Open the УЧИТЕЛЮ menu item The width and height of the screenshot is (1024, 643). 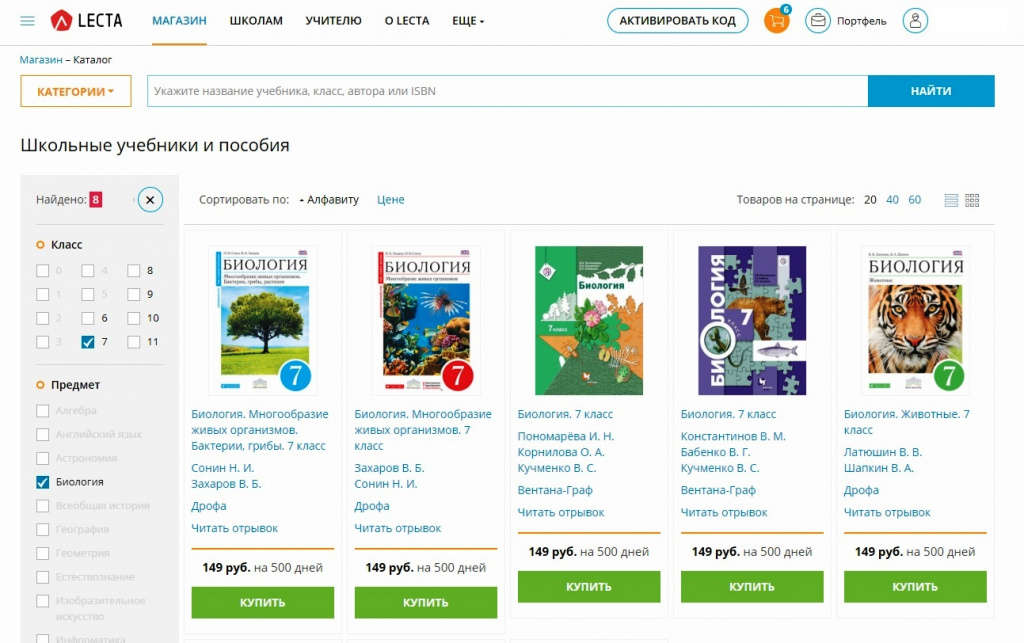[x=333, y=21]
